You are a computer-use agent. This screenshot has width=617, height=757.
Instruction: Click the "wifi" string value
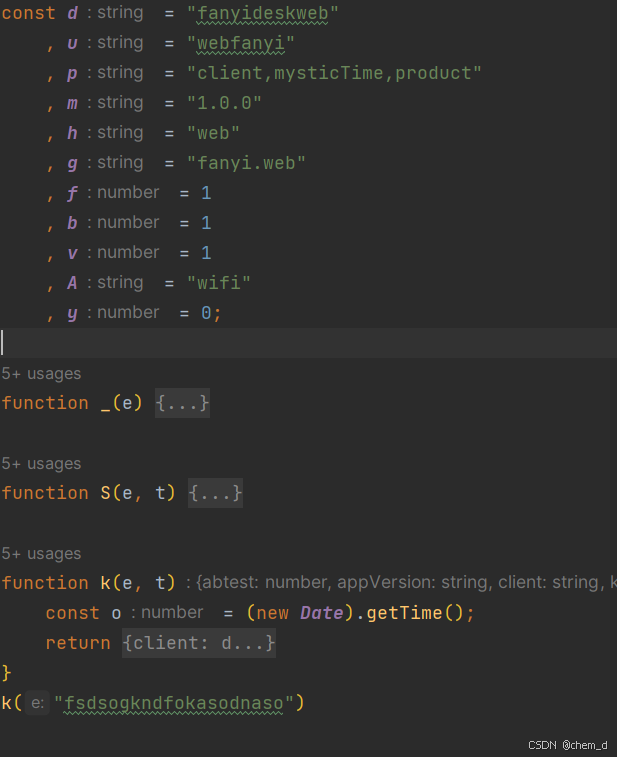click(x=218, y=283)
